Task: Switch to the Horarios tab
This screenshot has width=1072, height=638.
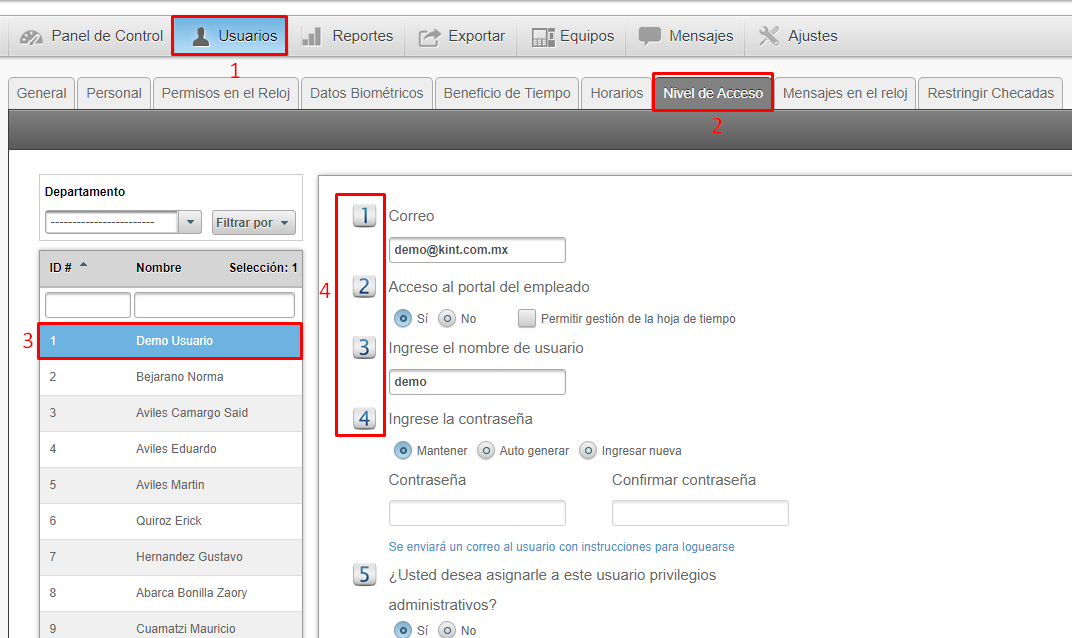Action: tap(616, 93)
